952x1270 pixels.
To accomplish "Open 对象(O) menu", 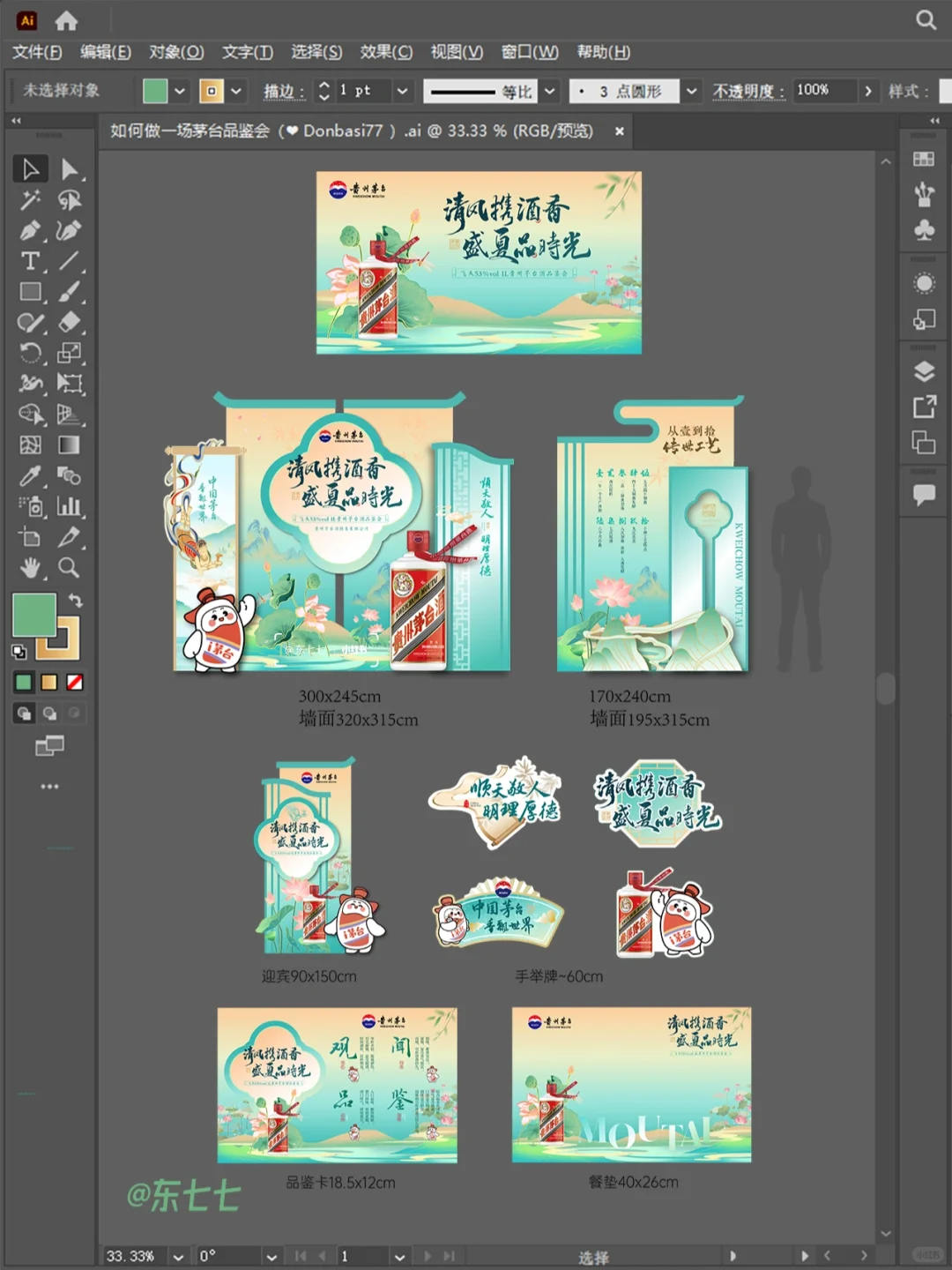I will click(x=176, y=52).
